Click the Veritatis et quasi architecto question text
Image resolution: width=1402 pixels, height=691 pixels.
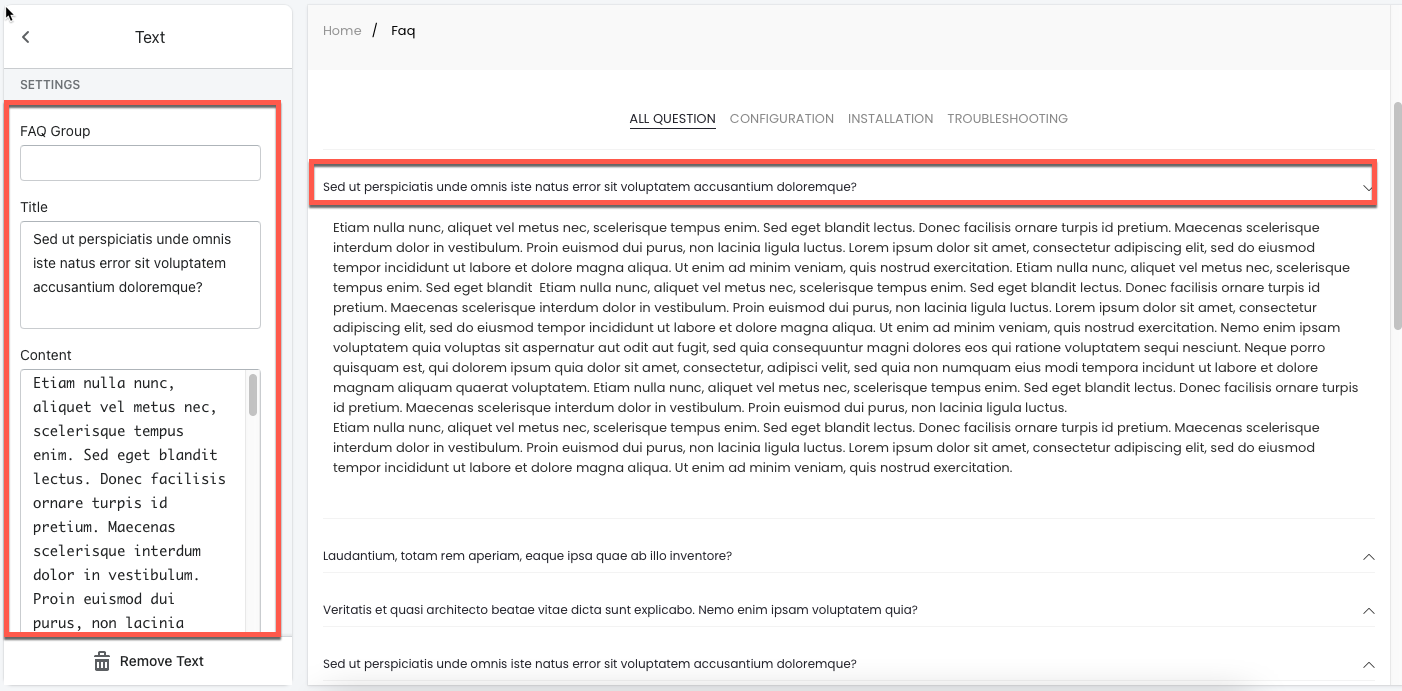pos(620,610)
